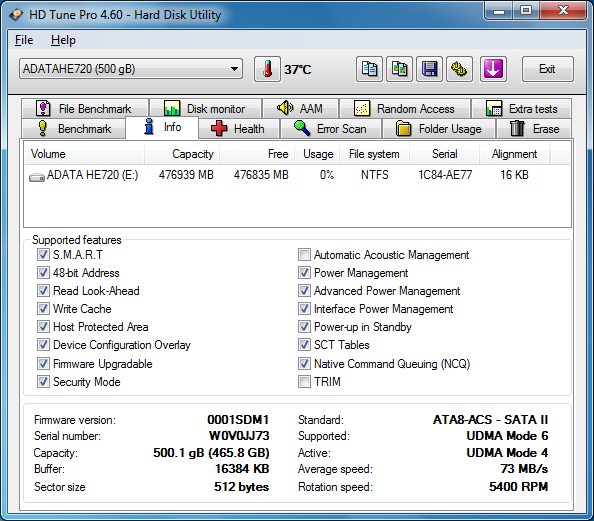Click the floppy disk save icon
This screenshot has width=594, height=521.
(x=429, y=69)
